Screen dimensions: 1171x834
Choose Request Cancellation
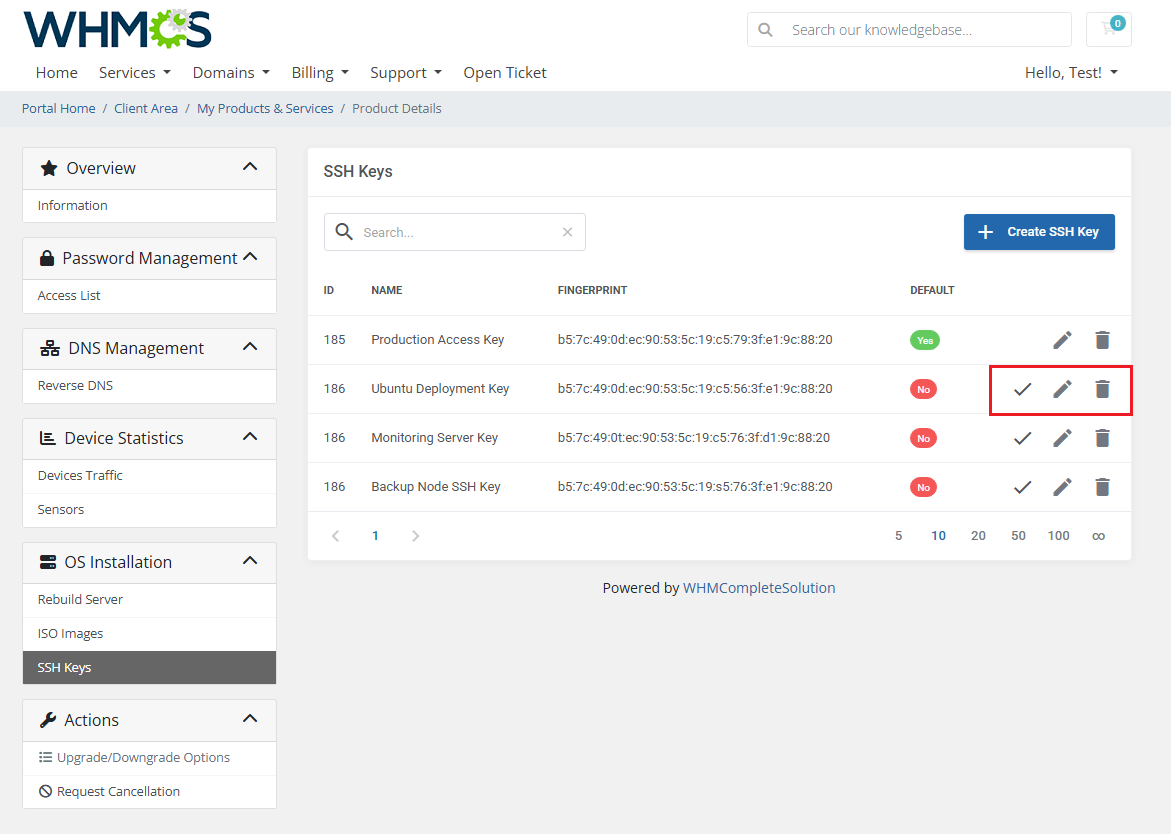point(149,791)
